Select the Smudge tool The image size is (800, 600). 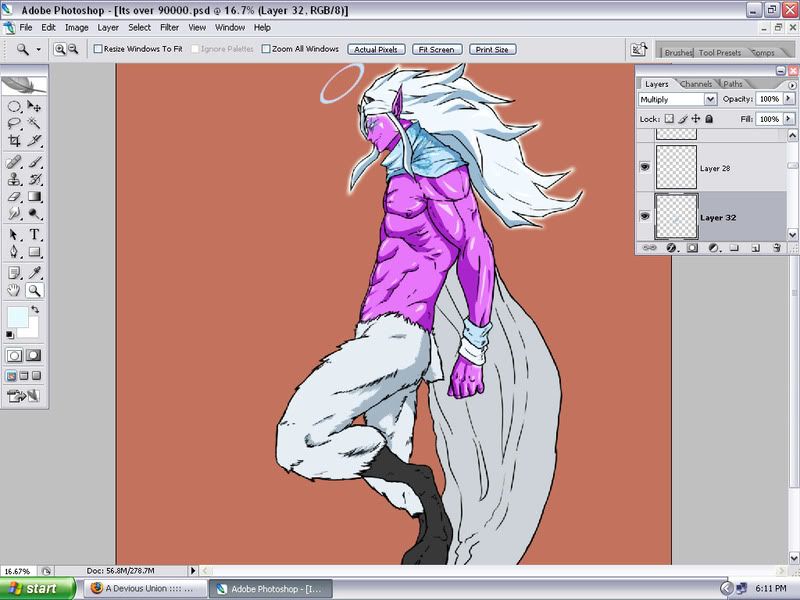click(x=14, y=213)
